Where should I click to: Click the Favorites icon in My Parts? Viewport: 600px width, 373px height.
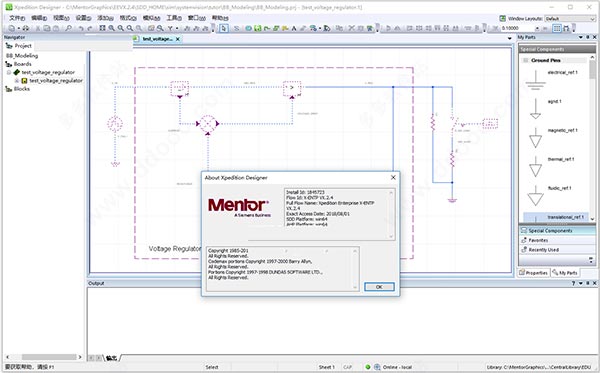pyautogui.click(x=524, y=240)
